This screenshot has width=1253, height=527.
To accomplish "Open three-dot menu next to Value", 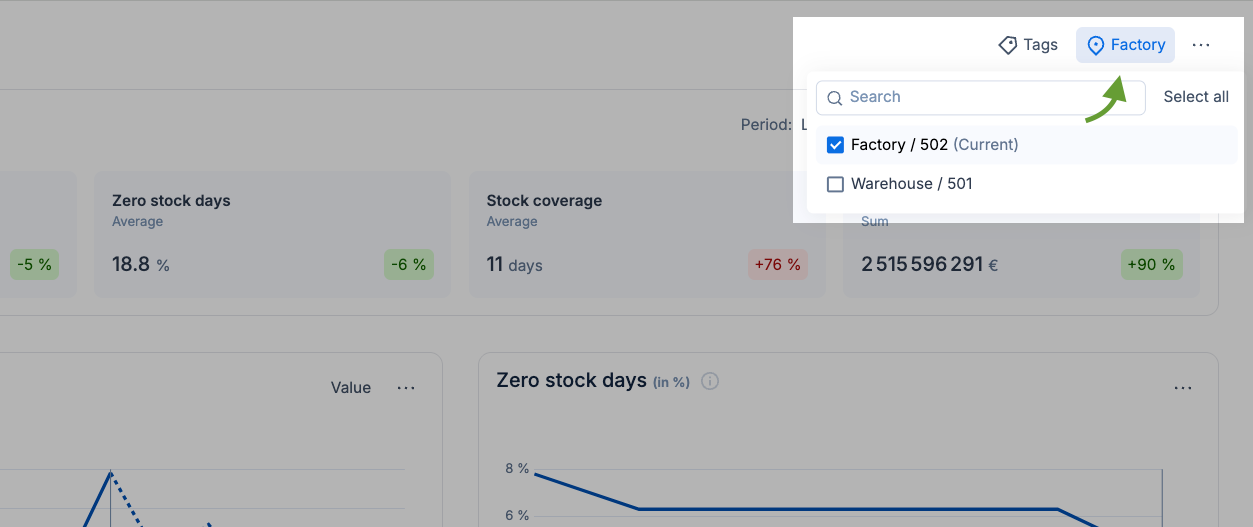I will tap(406, 388).
